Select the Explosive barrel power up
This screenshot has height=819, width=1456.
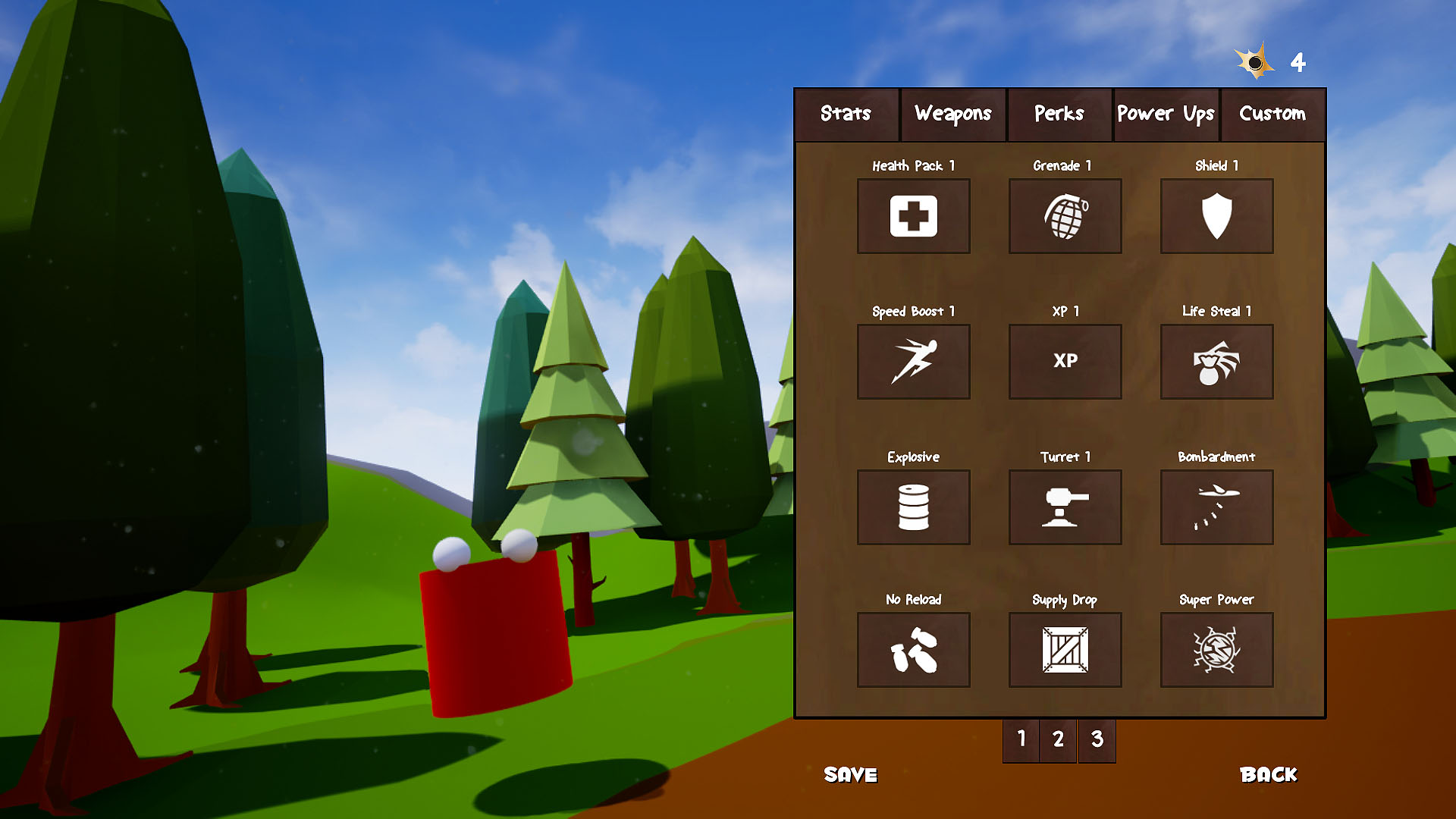913,507
